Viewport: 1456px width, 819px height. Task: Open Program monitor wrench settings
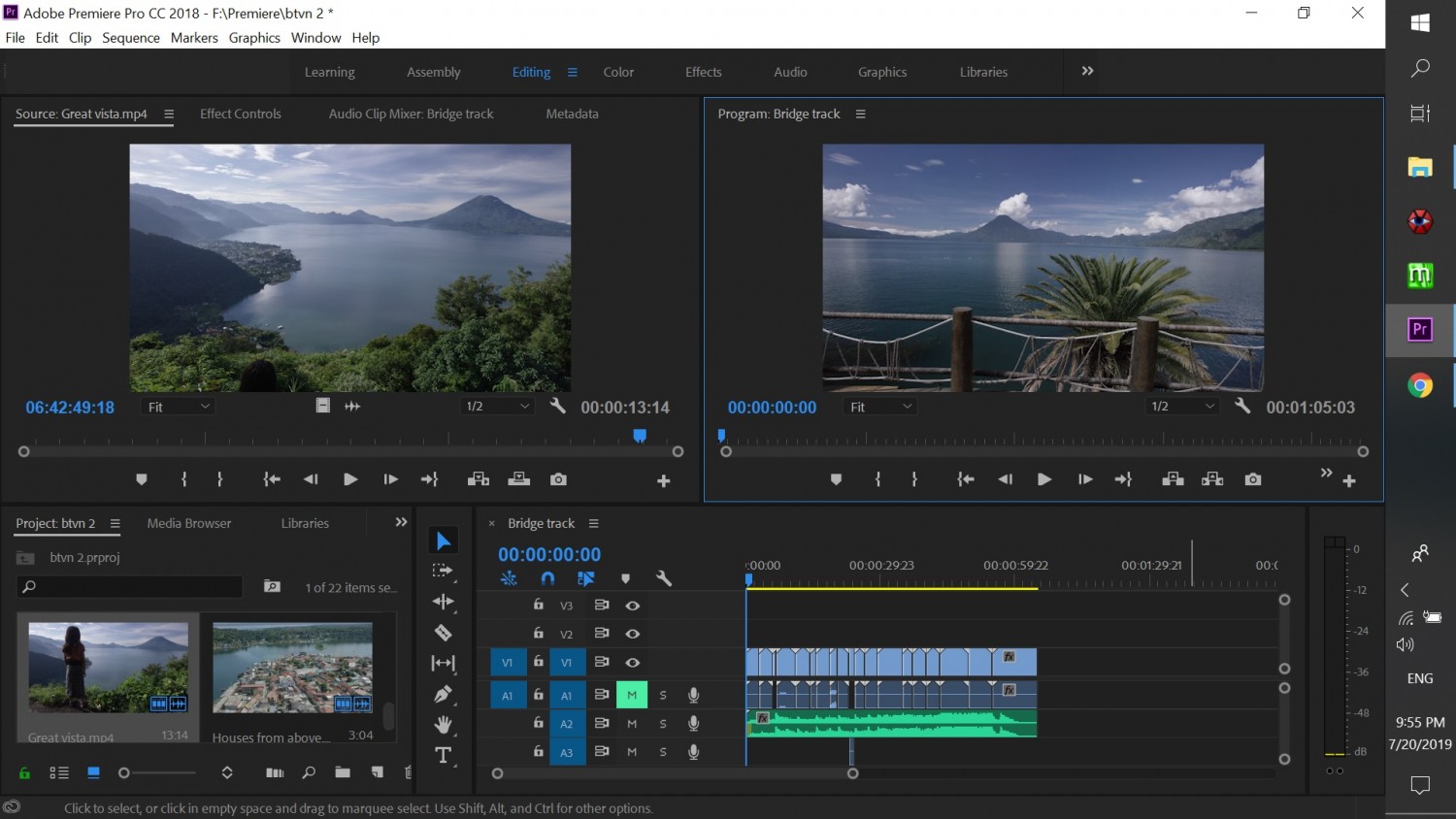coord(1242,407)
